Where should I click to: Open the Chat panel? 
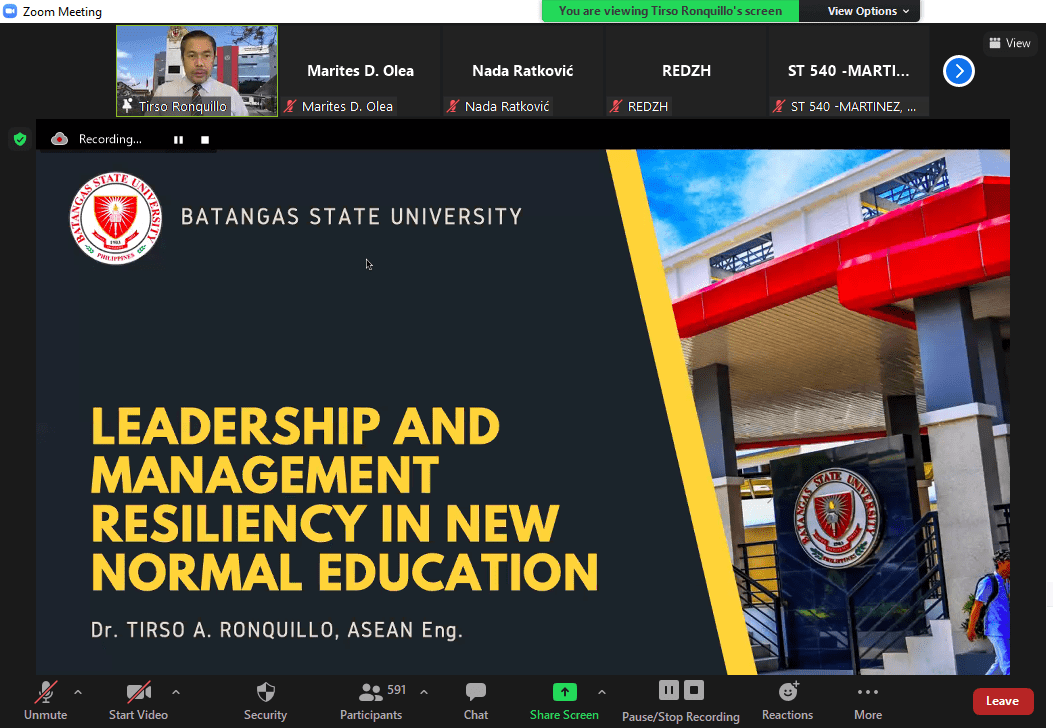[x=476, y=692]
